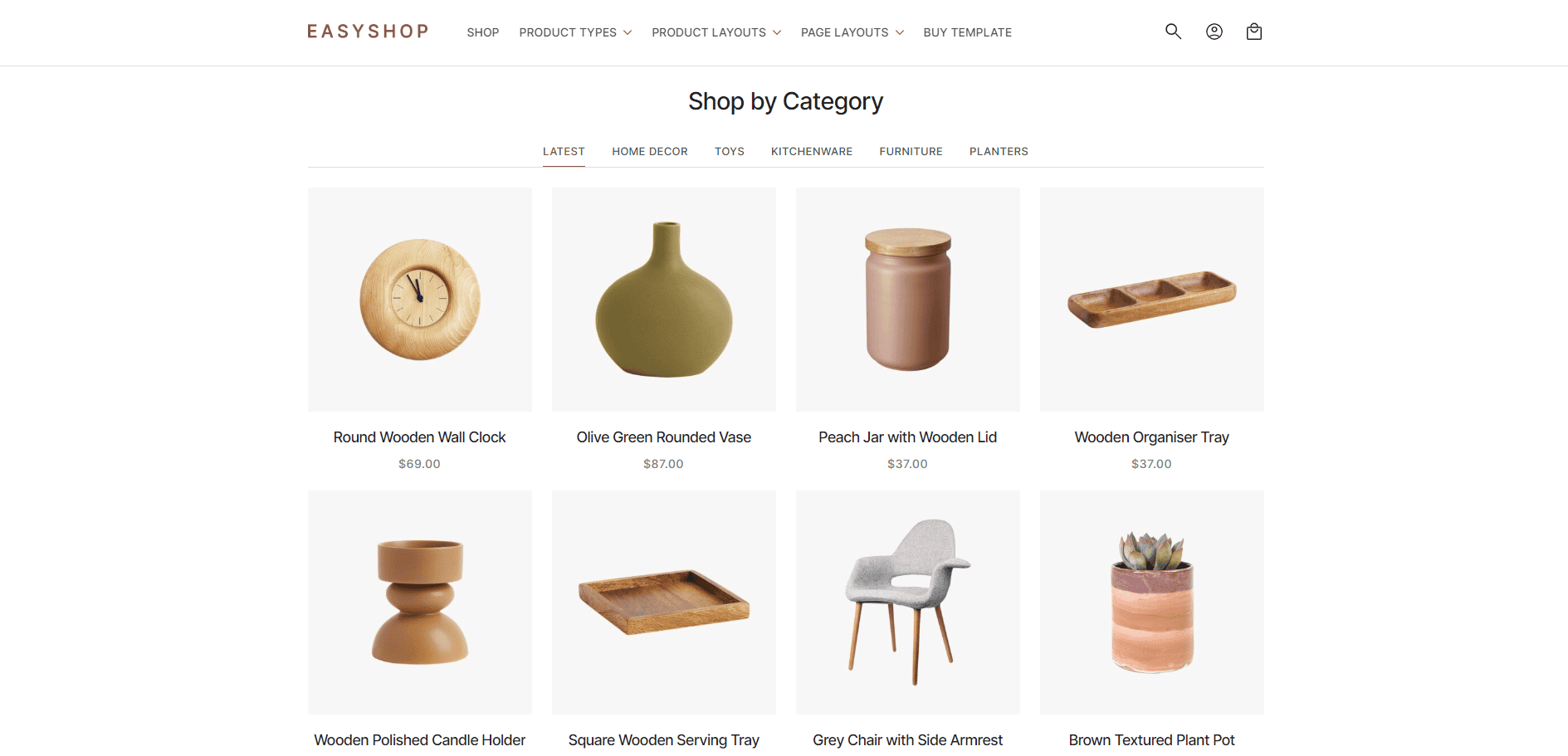Click the Wooden Organiser Tray title link

(x=1152, y=437)
